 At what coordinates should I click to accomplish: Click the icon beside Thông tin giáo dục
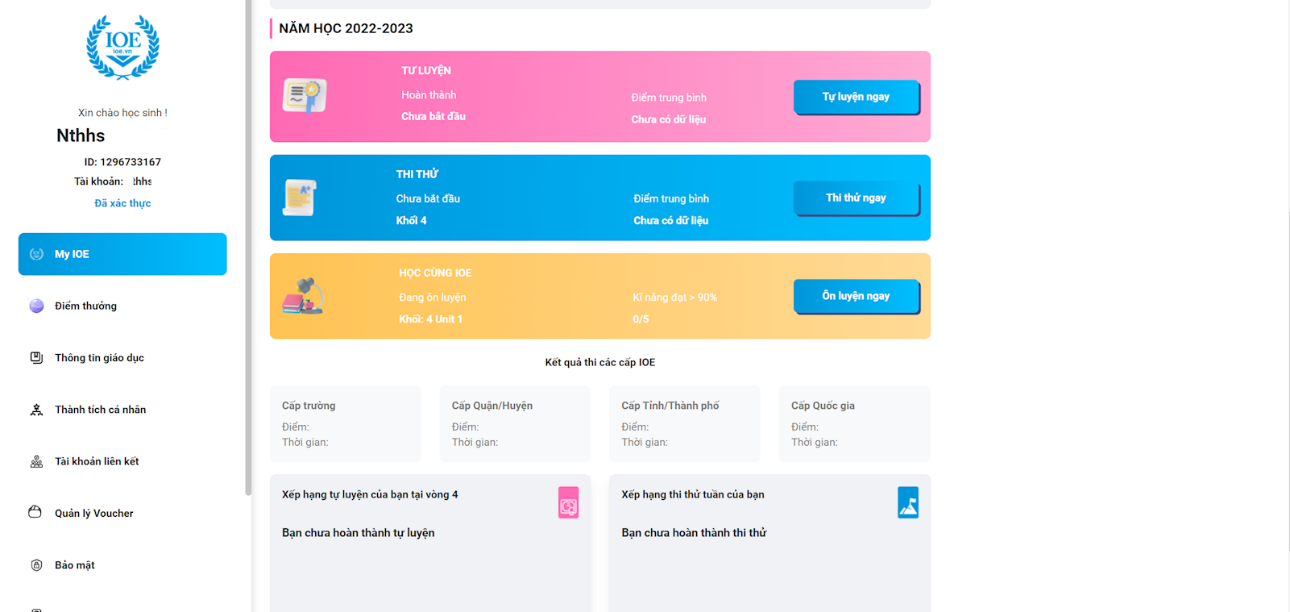click(37, 358)
